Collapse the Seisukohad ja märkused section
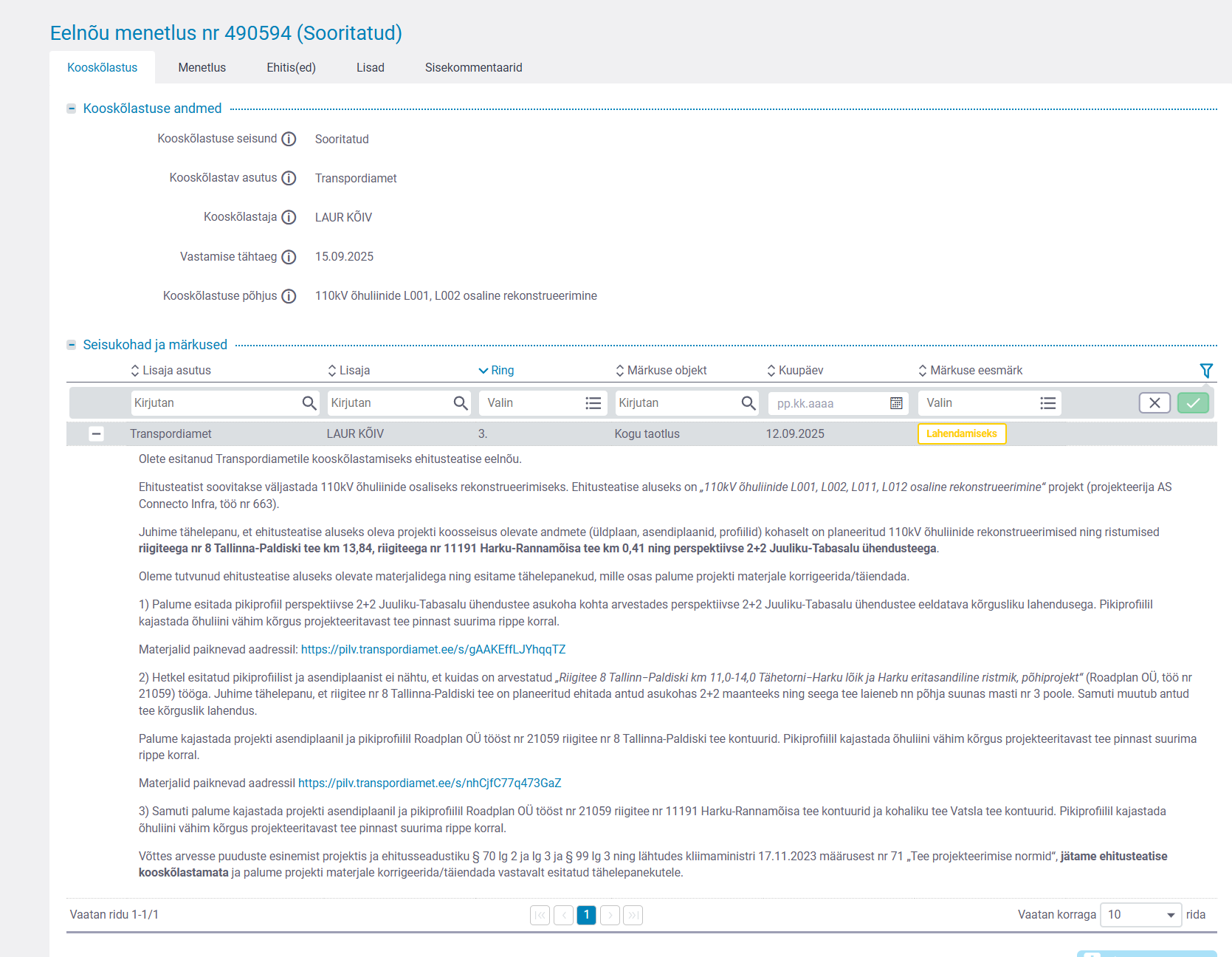 (72, 345)
